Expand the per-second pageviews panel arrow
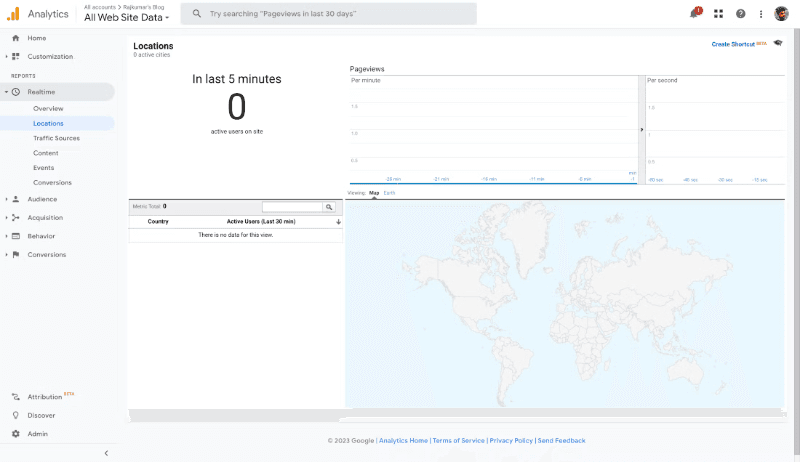 642,130
